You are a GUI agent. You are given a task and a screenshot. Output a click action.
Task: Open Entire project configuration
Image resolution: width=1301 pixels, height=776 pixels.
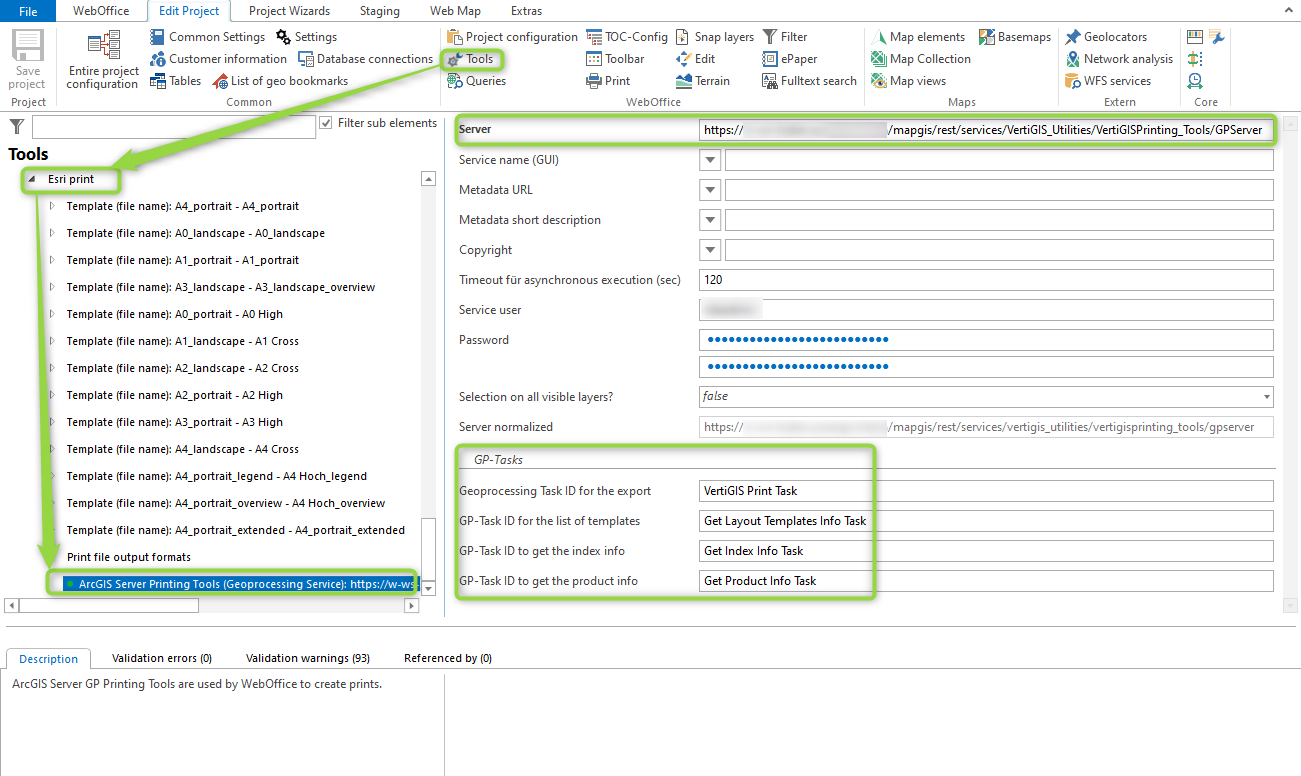103,48
